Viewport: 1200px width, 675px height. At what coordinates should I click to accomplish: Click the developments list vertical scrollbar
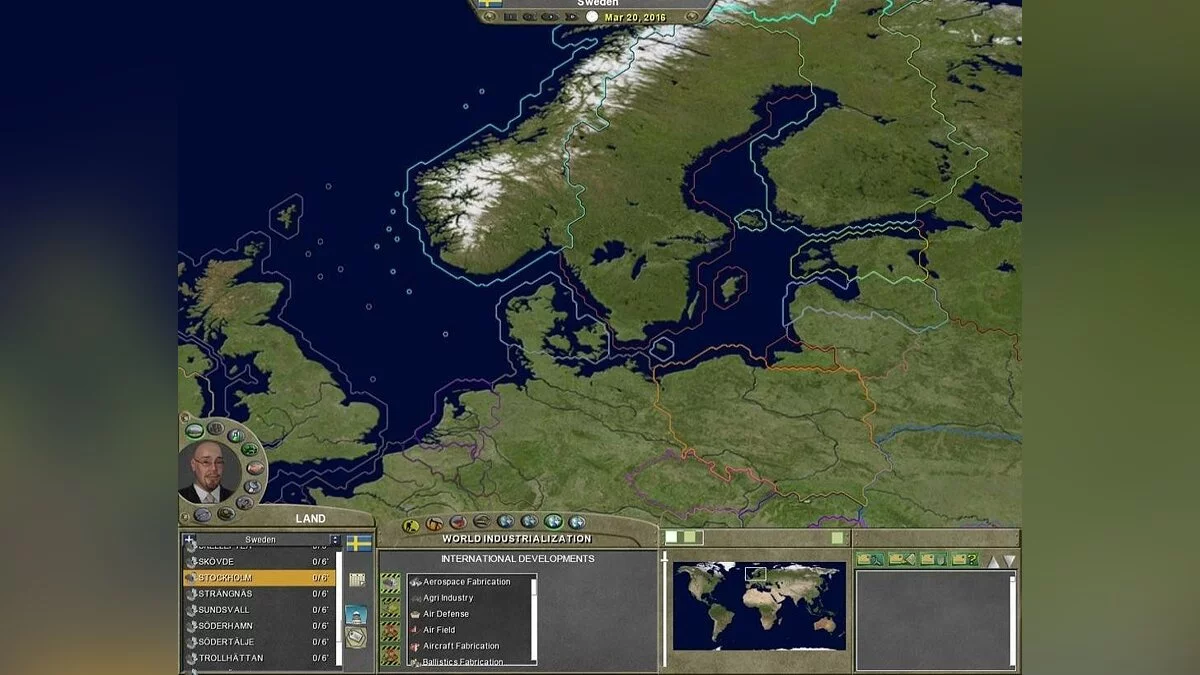click(x=533, y=620)
